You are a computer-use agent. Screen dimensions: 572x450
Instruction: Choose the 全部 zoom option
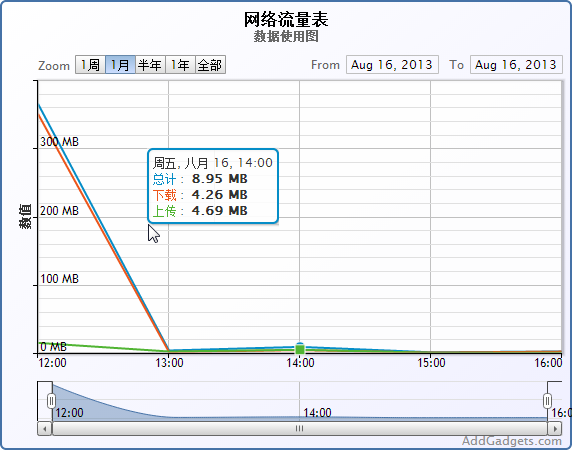click(x=210, y=65)
